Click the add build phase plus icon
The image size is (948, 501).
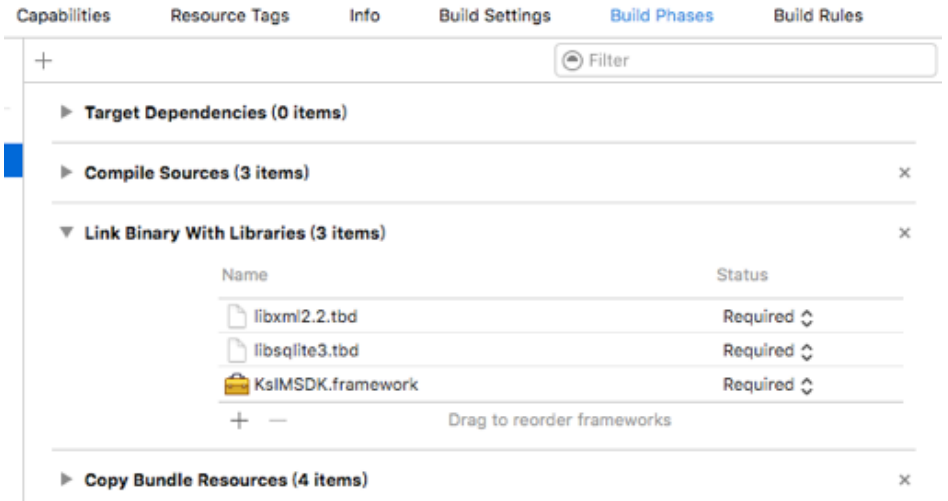[x=42, y=60]
